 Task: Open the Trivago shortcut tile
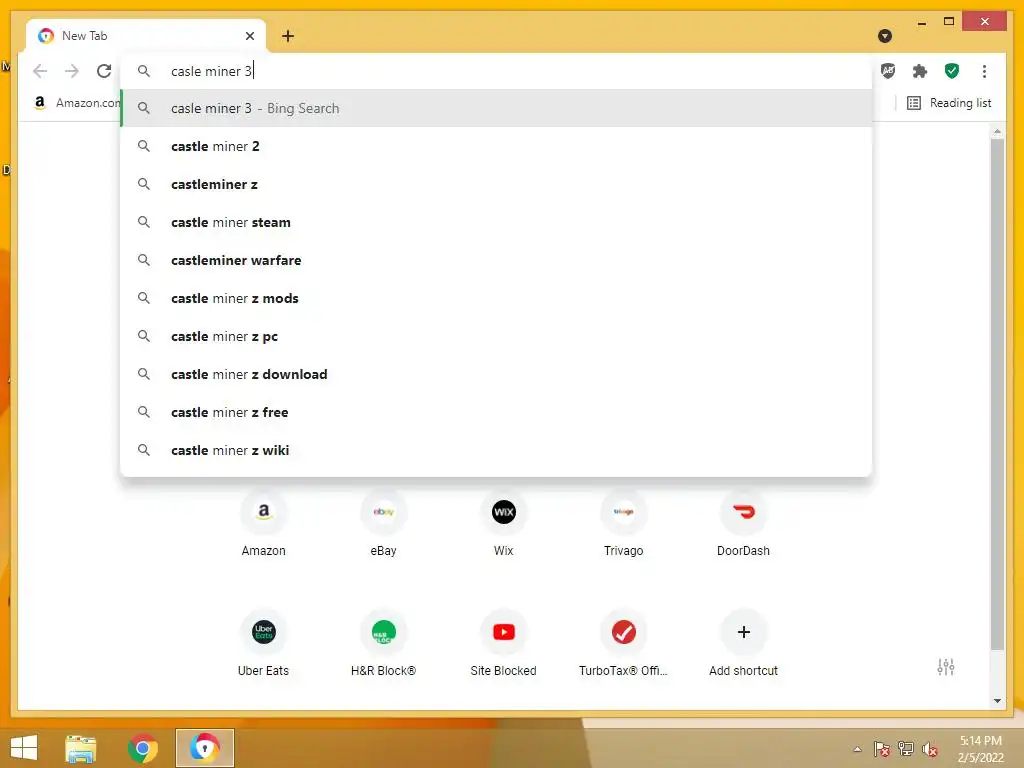[x=624, y=522]
